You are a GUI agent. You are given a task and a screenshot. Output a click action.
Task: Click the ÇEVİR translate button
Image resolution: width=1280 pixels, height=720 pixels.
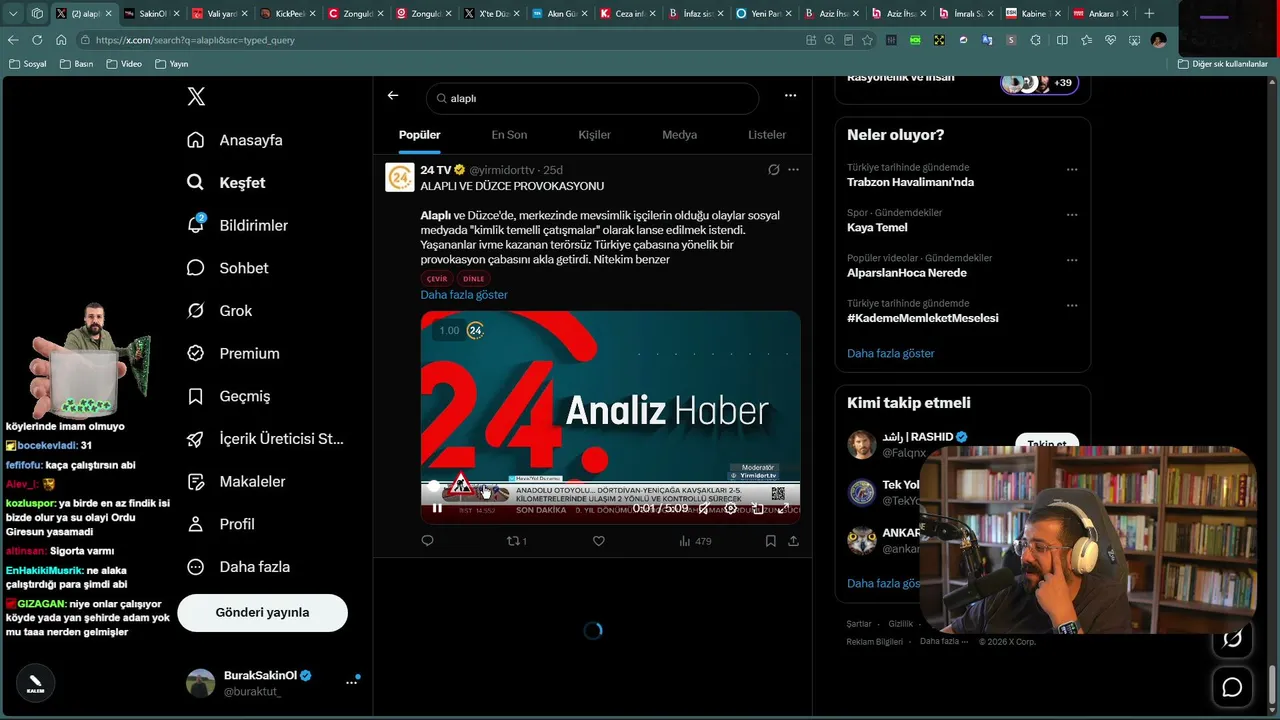(437, 279)
